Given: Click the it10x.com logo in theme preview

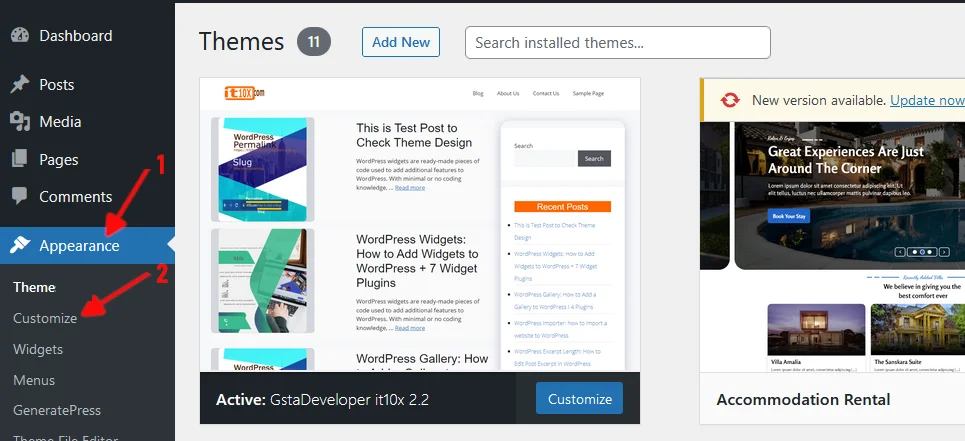Looking at the screenshot, I should point(244,93).
